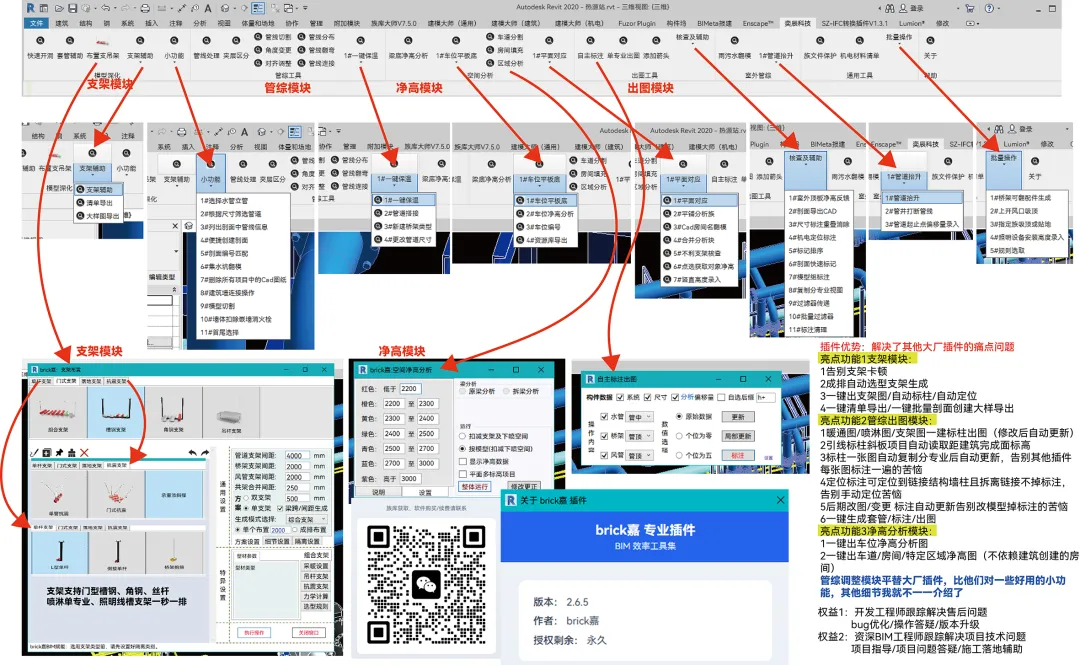Click the red X delete icon in the 支架 window

point(84,453)
